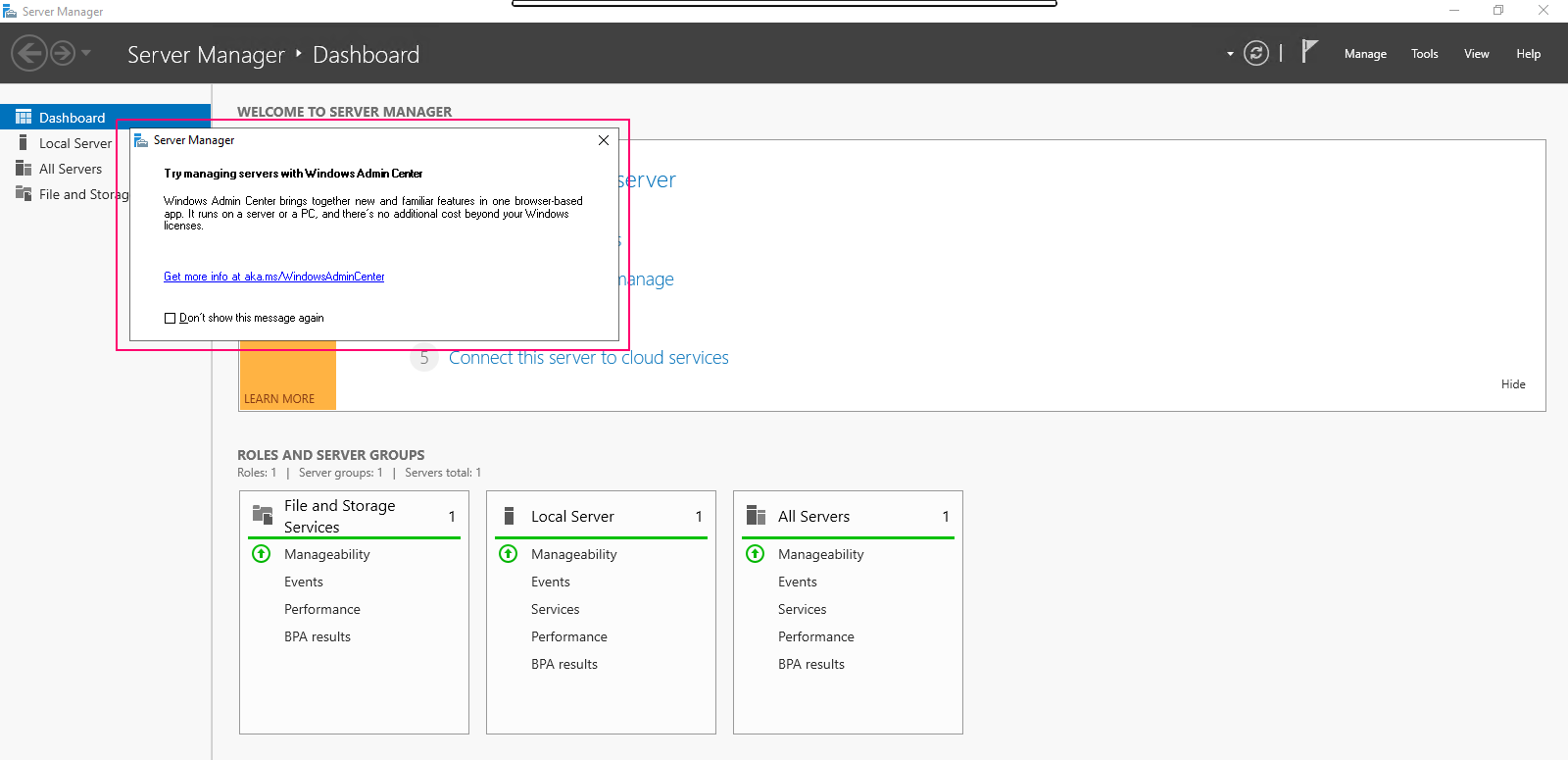Open Events in the Local Server tile
This screenshot has height=760, width=1568.
pyautogui.click(x=551, y=582)
